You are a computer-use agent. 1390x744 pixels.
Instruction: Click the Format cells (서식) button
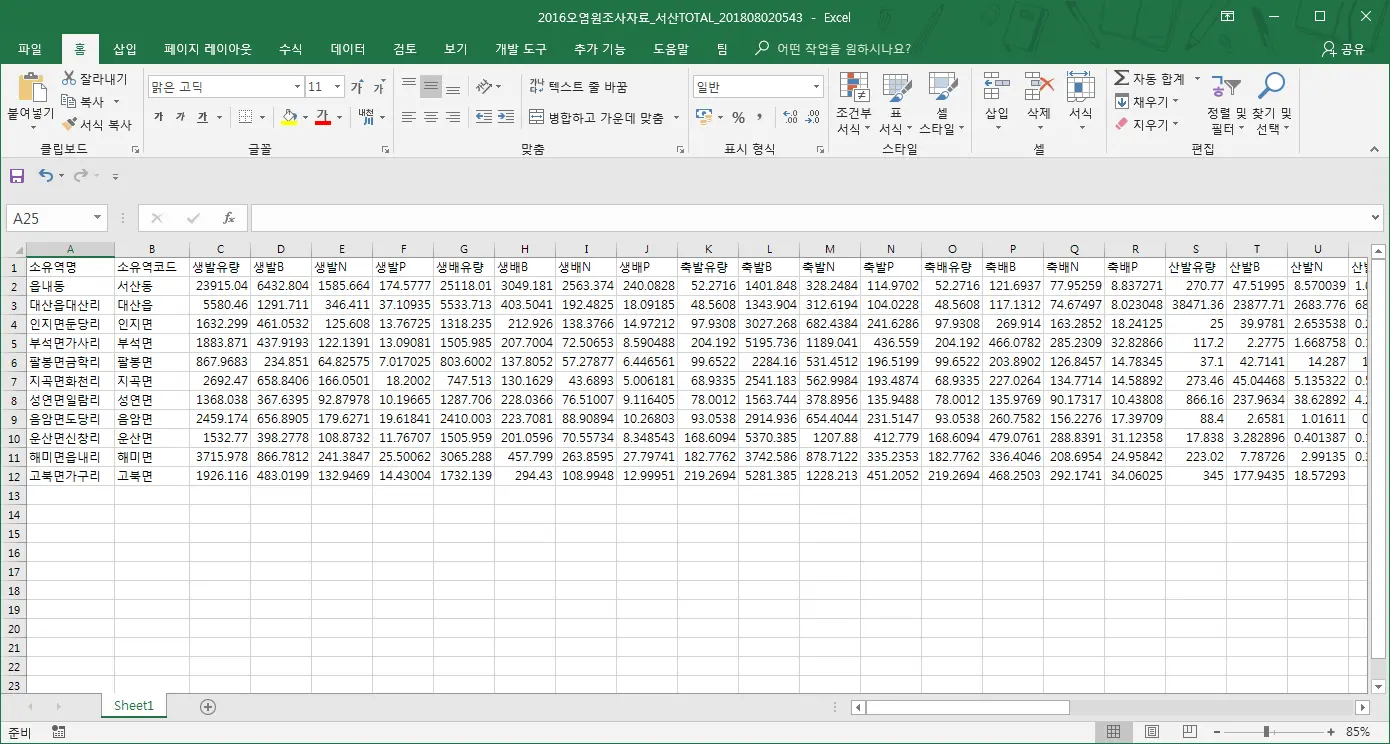(1080, 103)
